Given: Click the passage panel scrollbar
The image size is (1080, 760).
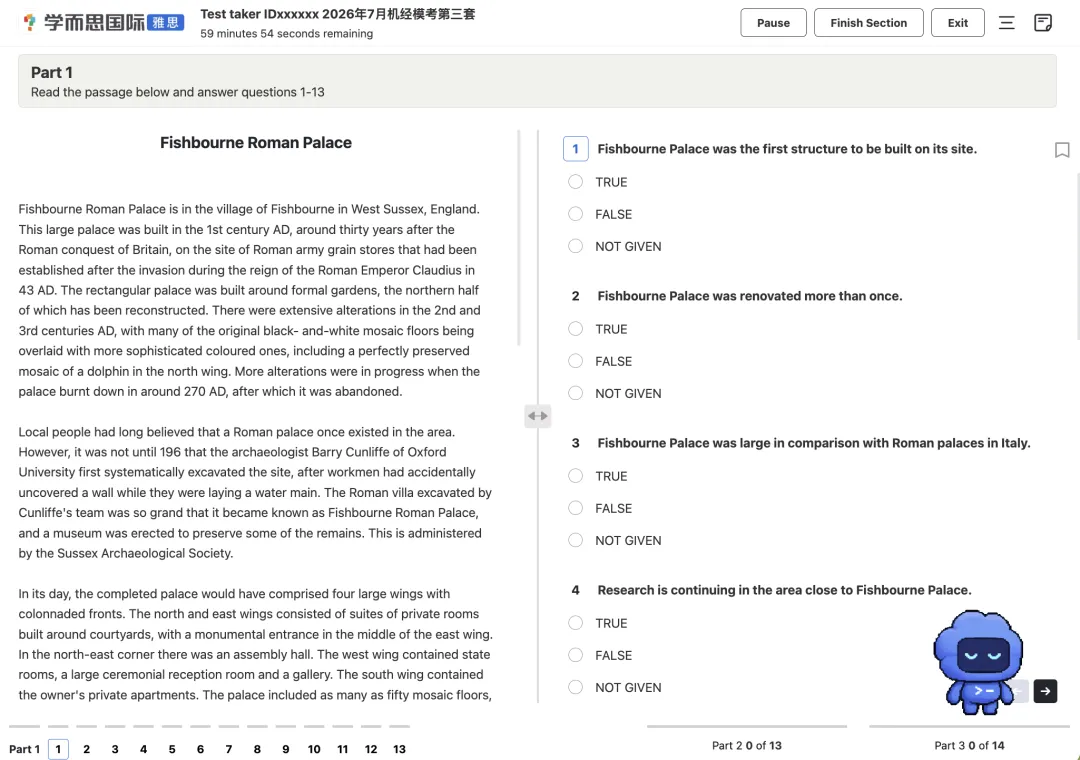Looking at the screenshot, I should pos(519,238).
